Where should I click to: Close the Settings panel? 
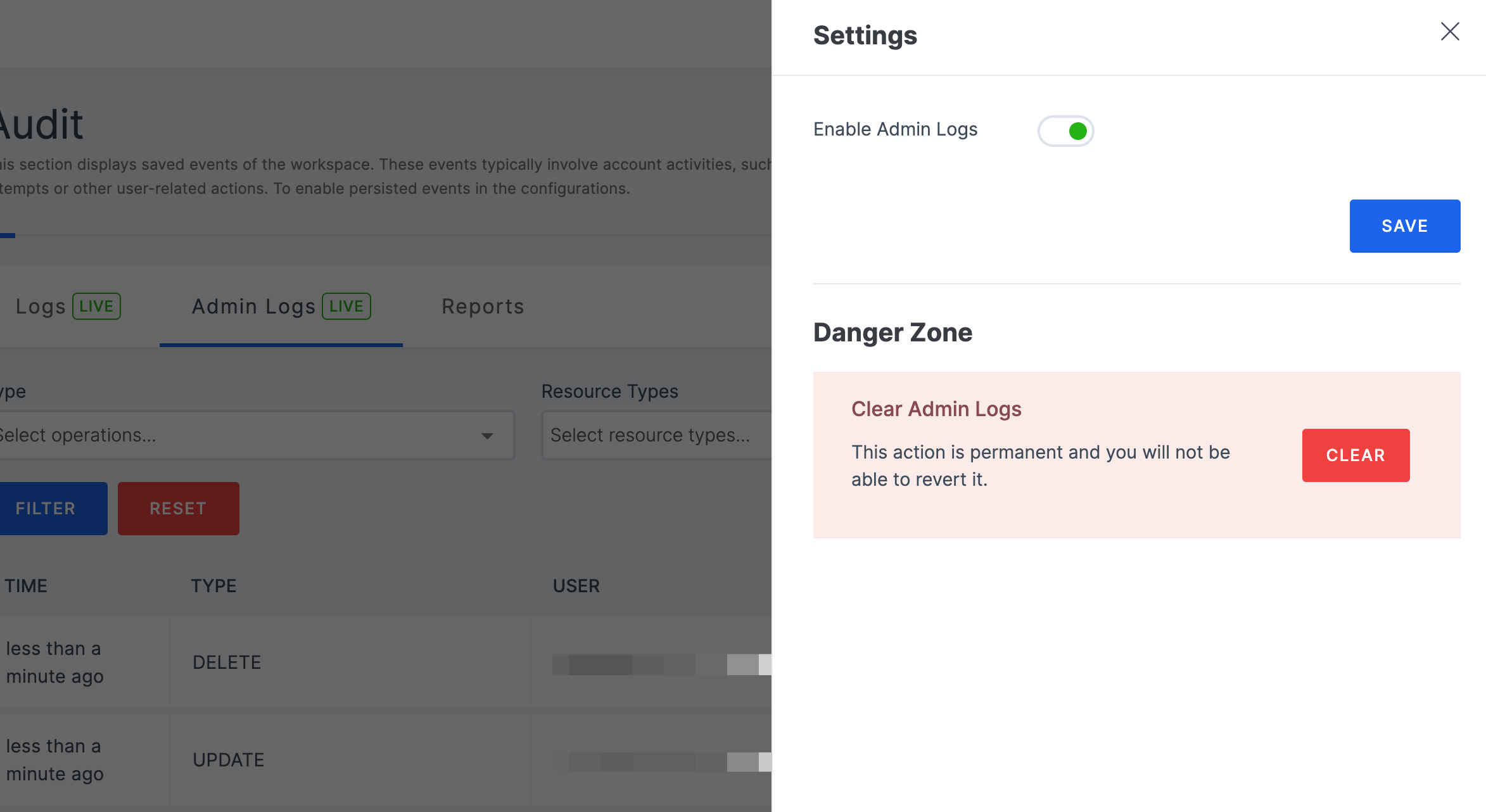click(1448, 30)
